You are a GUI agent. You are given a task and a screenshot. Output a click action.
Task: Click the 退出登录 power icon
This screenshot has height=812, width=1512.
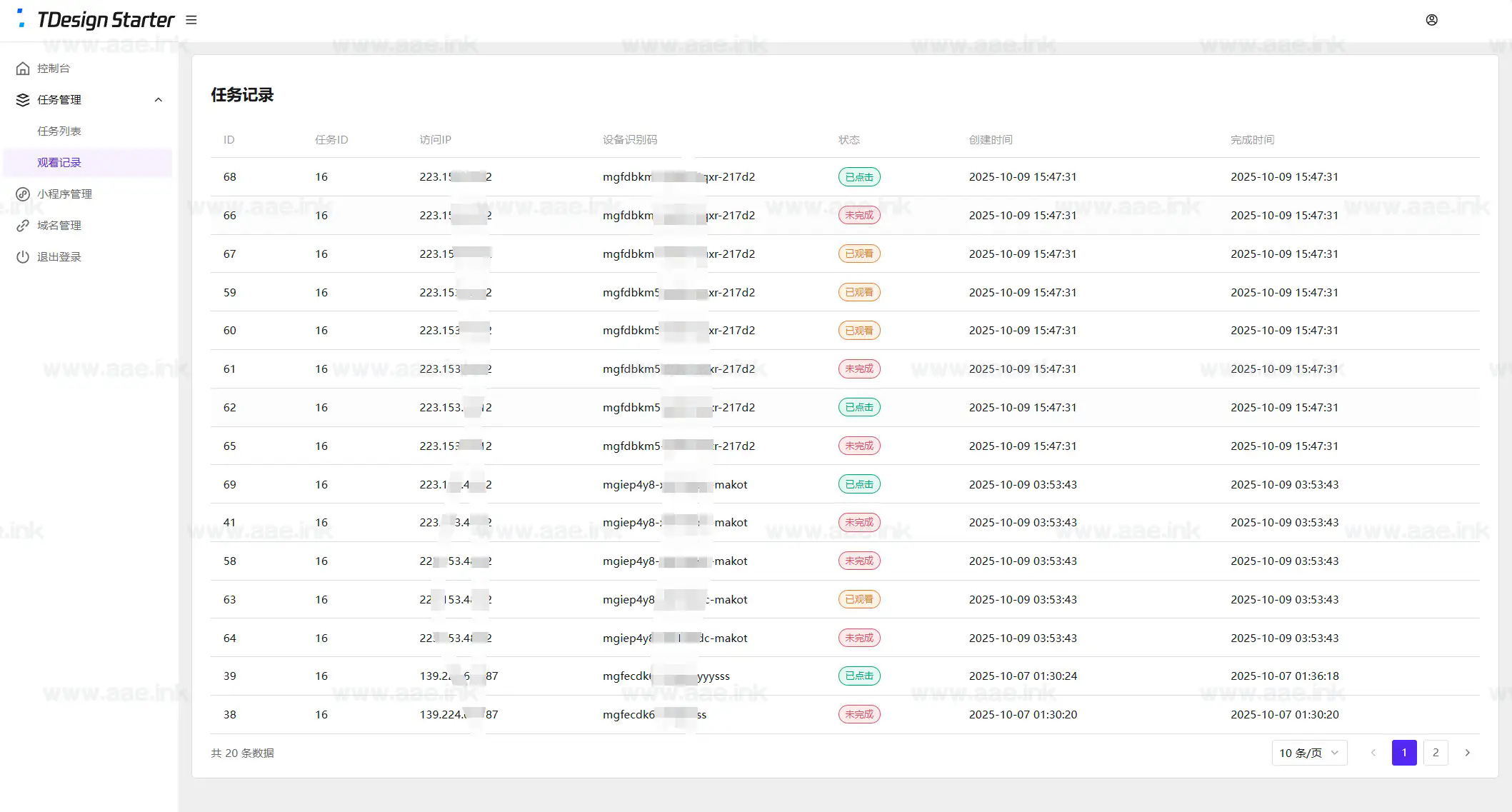23,257
